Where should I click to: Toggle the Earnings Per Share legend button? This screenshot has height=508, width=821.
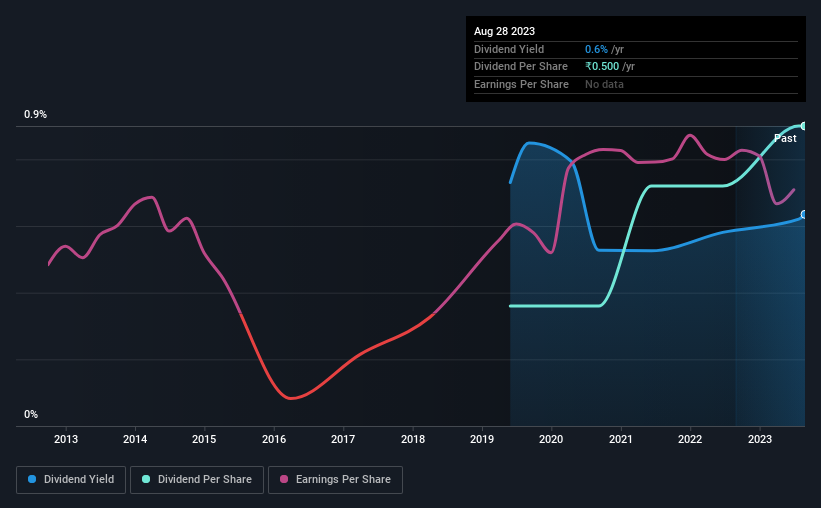335,480
